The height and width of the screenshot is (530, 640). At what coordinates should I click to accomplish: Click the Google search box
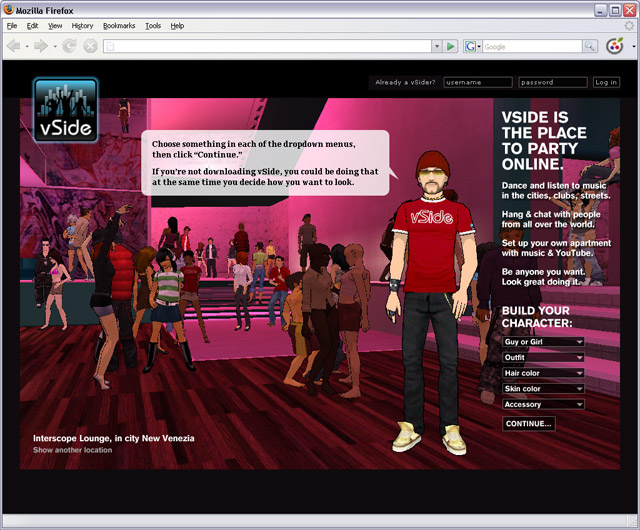click(532, 46)
